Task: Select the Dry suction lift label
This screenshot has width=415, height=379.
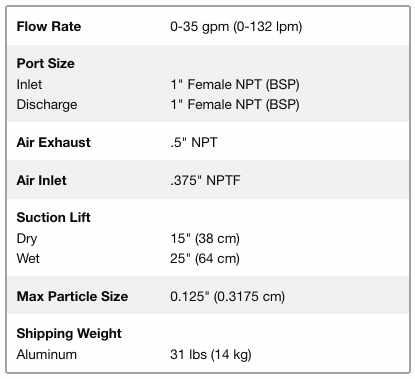Action: 27,239
